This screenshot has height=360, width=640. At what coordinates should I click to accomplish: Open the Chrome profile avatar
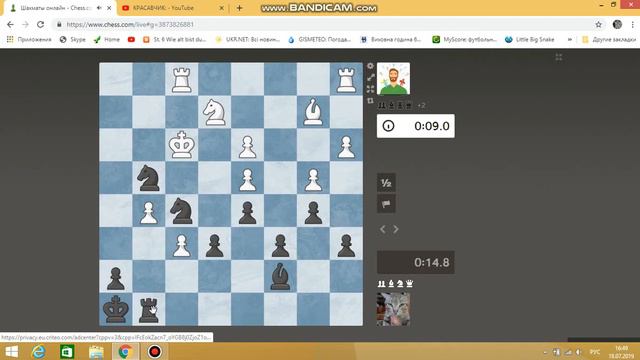click(617, 24)
